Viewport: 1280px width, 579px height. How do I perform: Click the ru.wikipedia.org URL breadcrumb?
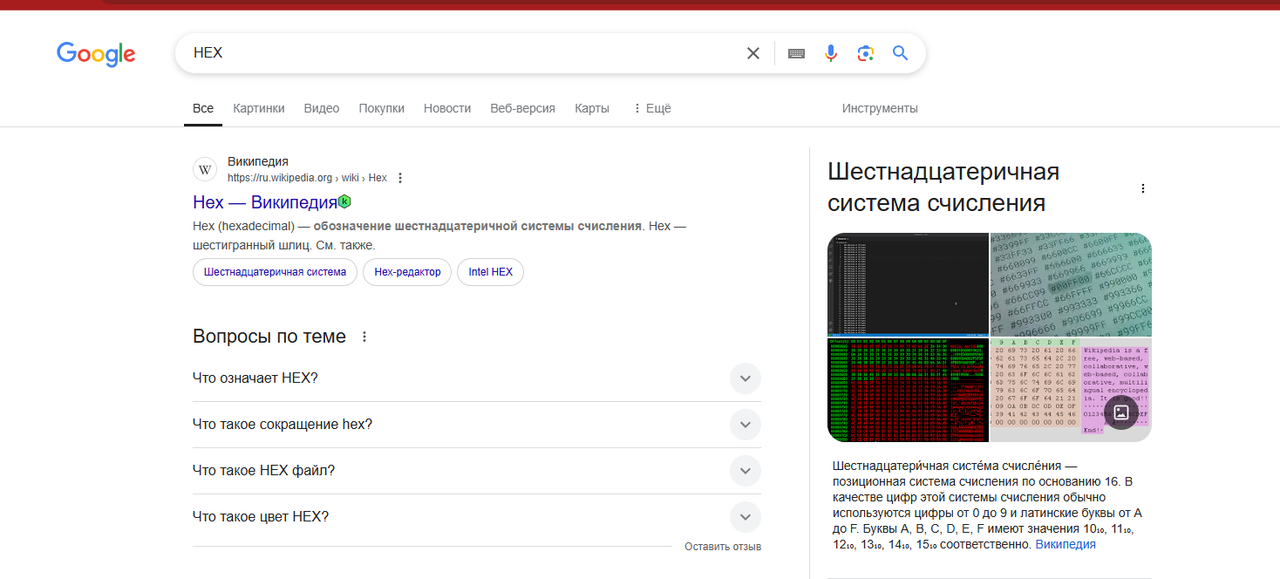click(x=307, y=178)
